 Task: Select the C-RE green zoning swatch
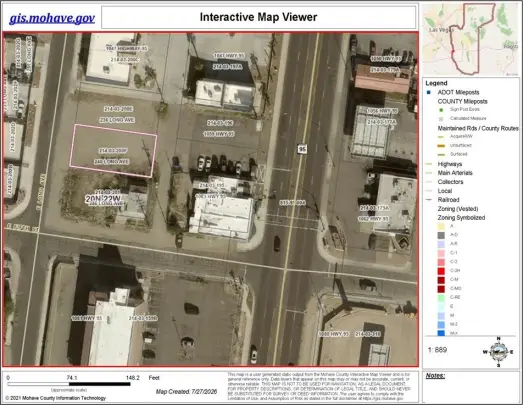point(441,298)
